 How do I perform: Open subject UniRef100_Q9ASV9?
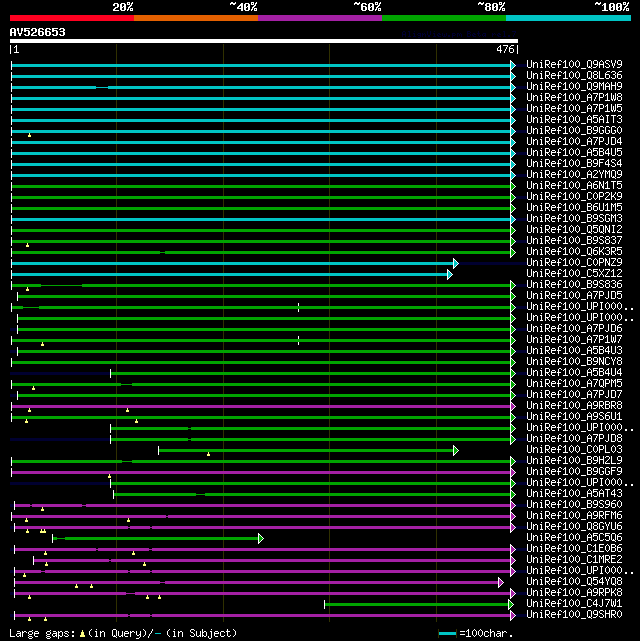[x=574, y=65]
